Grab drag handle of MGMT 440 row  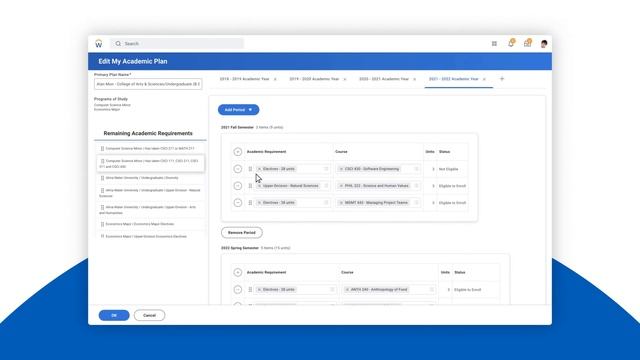click(250, 202)
